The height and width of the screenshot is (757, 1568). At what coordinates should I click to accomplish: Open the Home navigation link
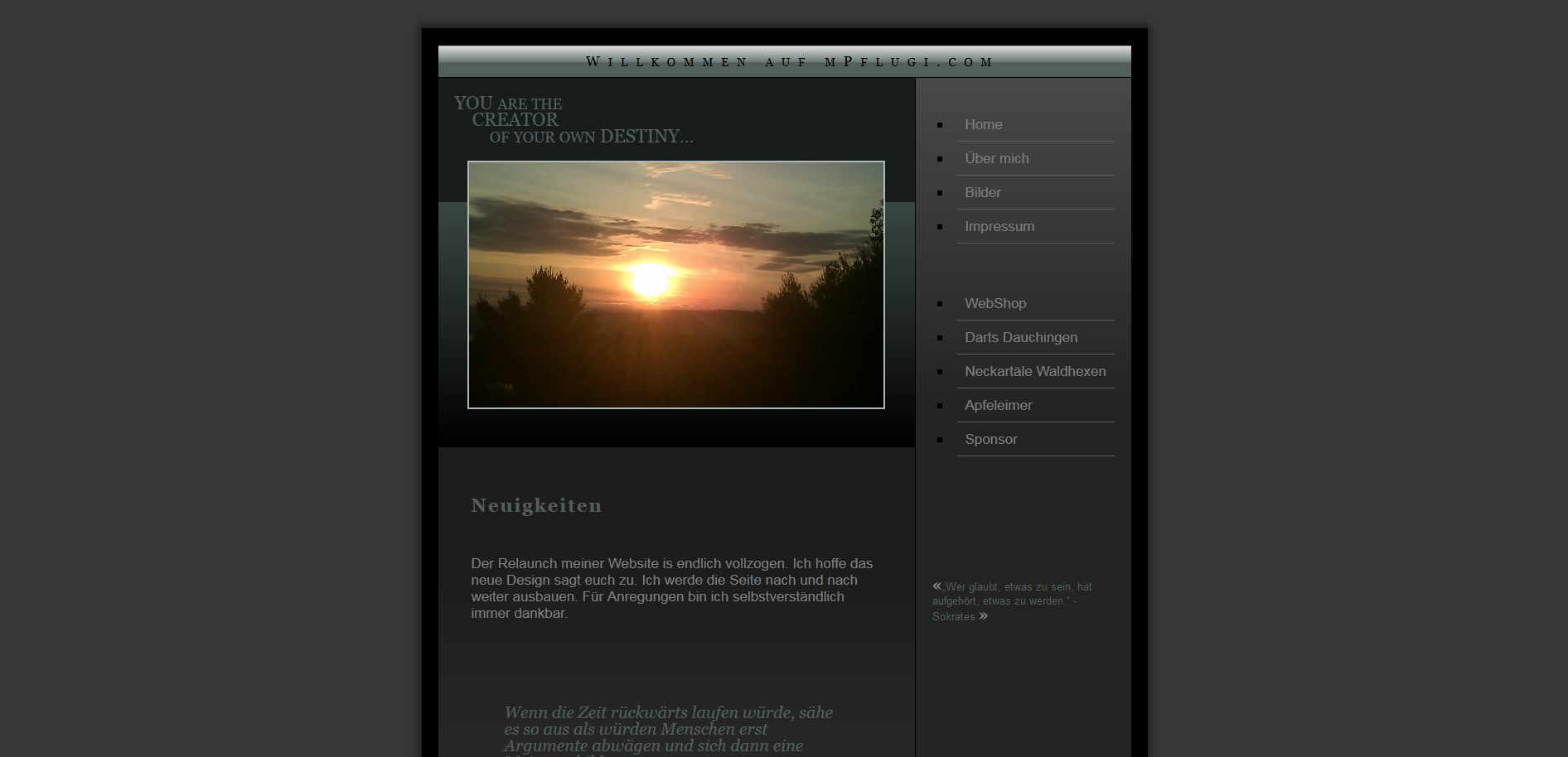click(983, 124)
